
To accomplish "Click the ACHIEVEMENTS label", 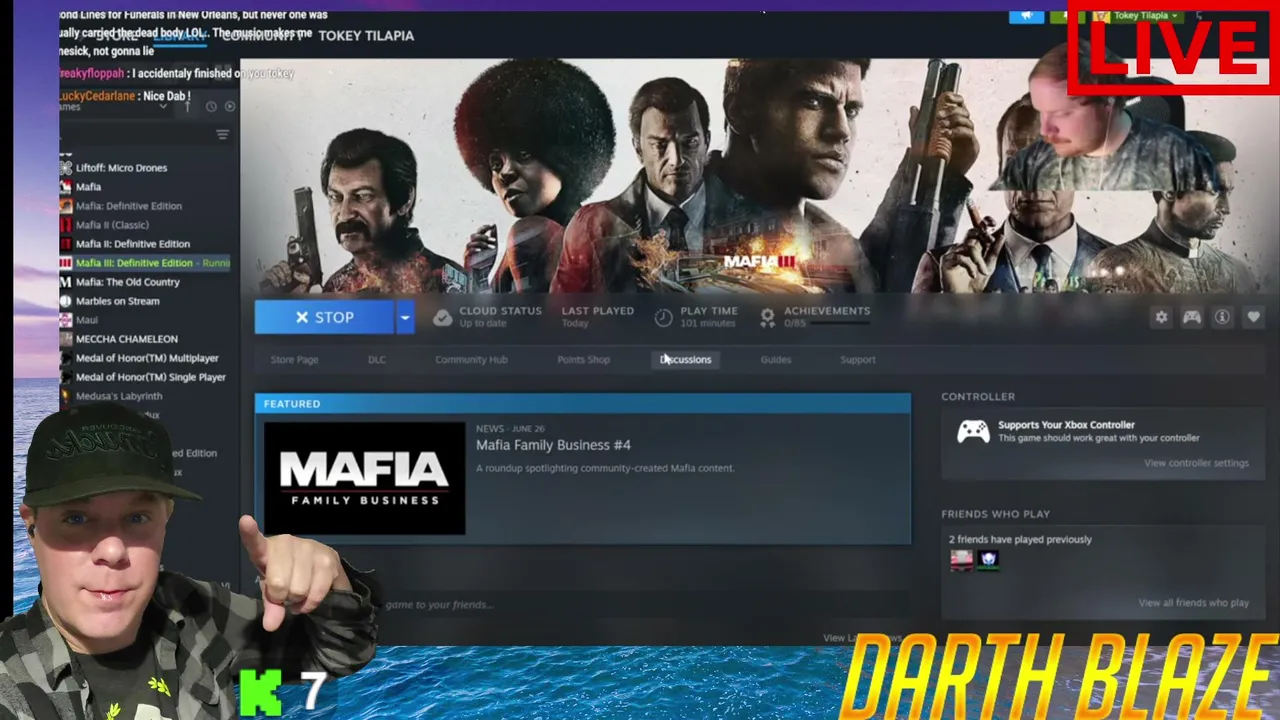I will (827, 311).
